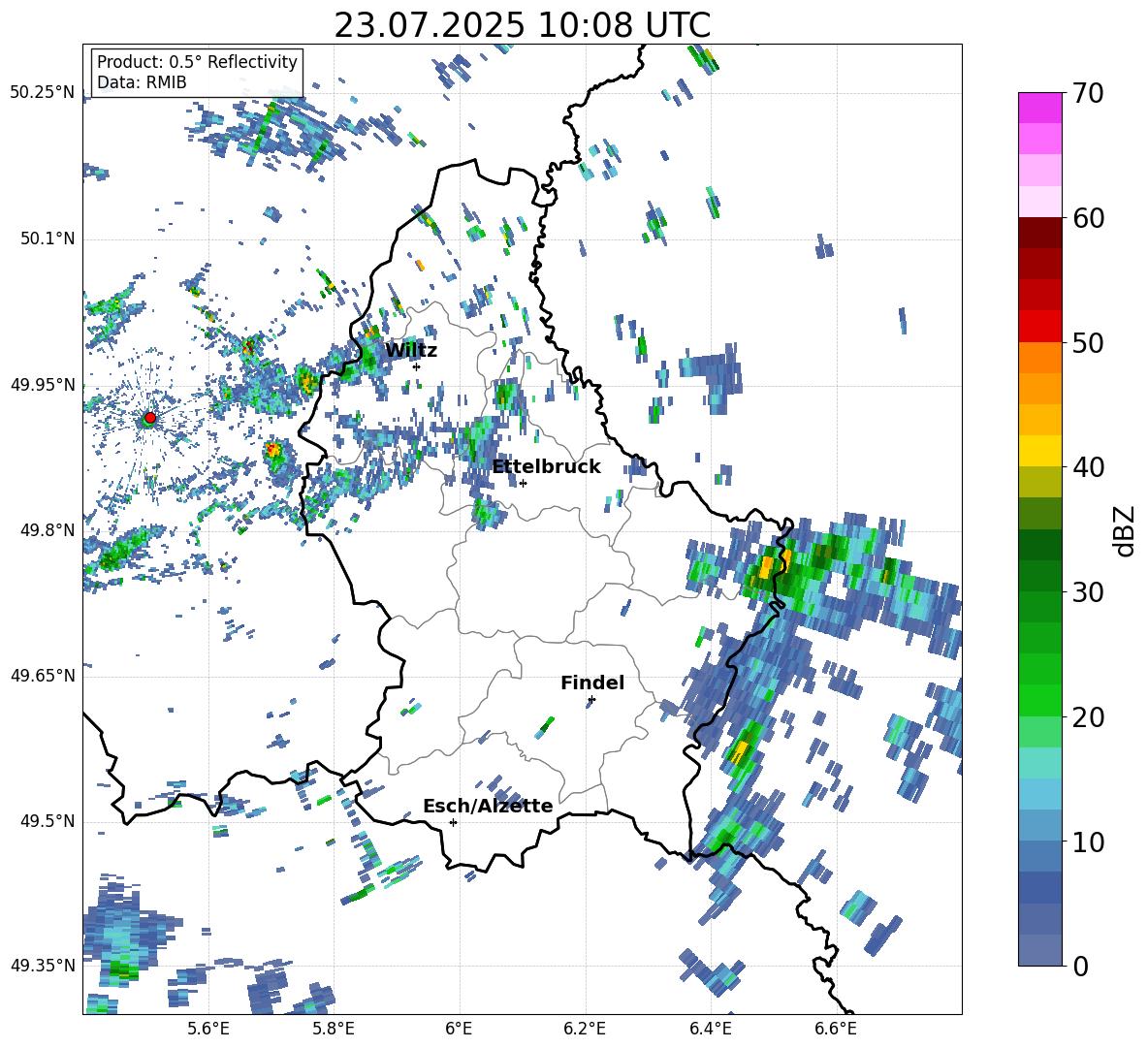Click the 50.25°N latitude label
Viewport: 1148px width, 1048px height.
(43, 93)
